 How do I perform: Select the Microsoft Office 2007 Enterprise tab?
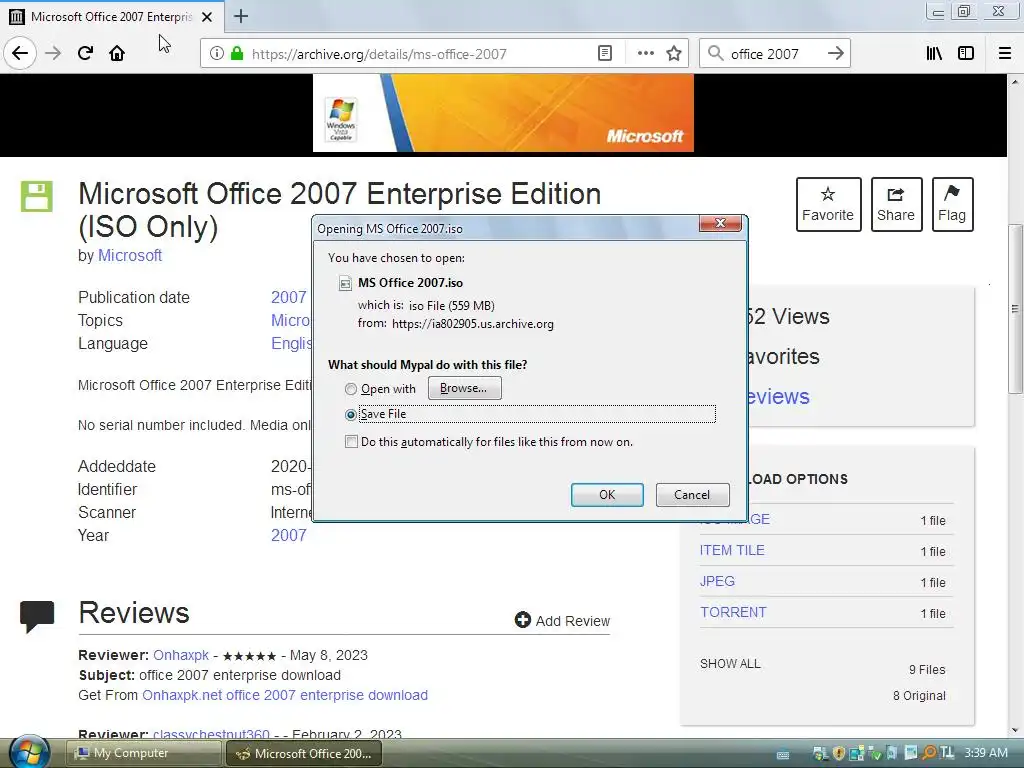pos(112,16)
